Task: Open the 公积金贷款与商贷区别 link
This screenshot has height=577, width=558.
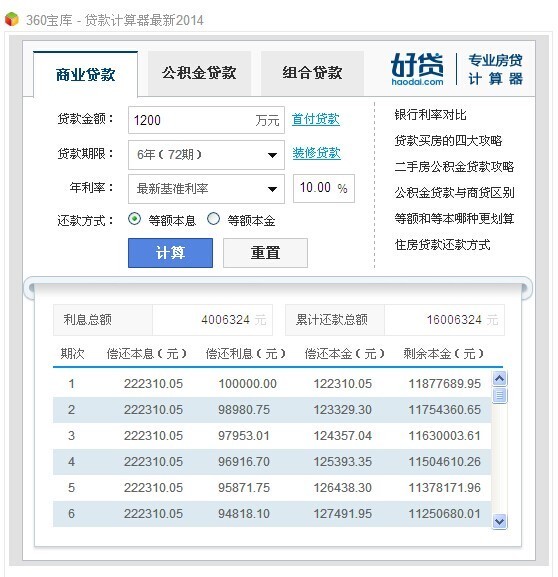Action: pyautogui.click(x=454, y=192)
